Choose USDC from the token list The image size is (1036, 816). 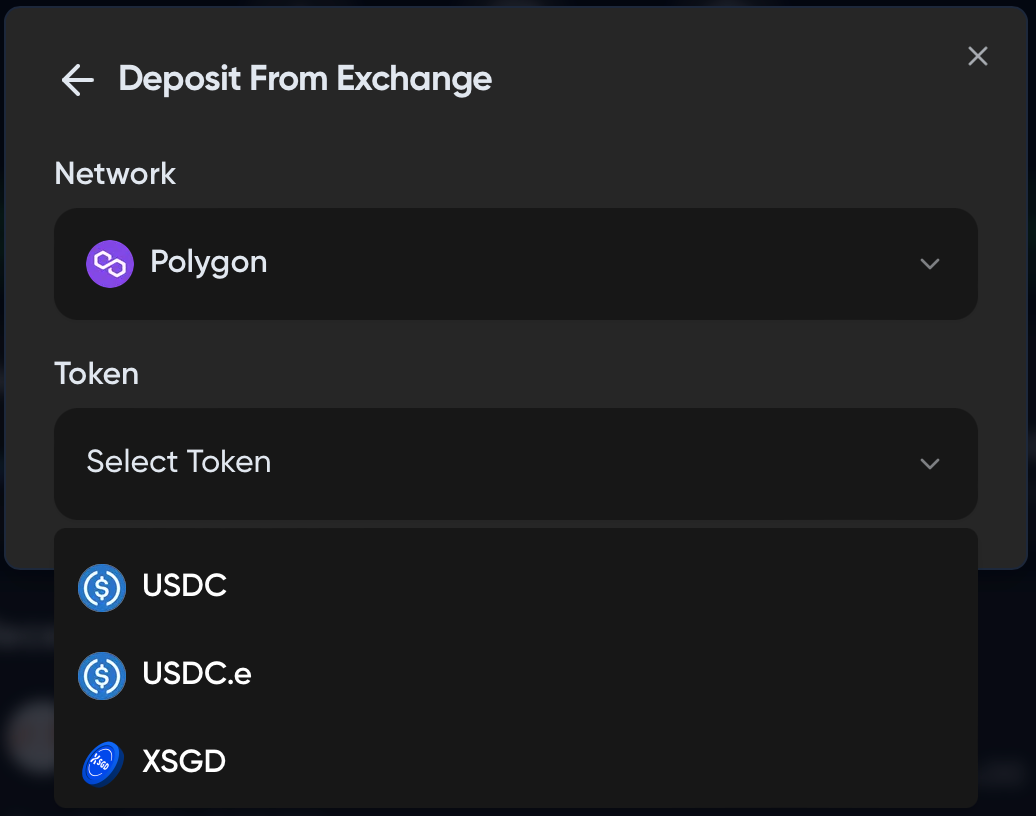pos(185,586)
